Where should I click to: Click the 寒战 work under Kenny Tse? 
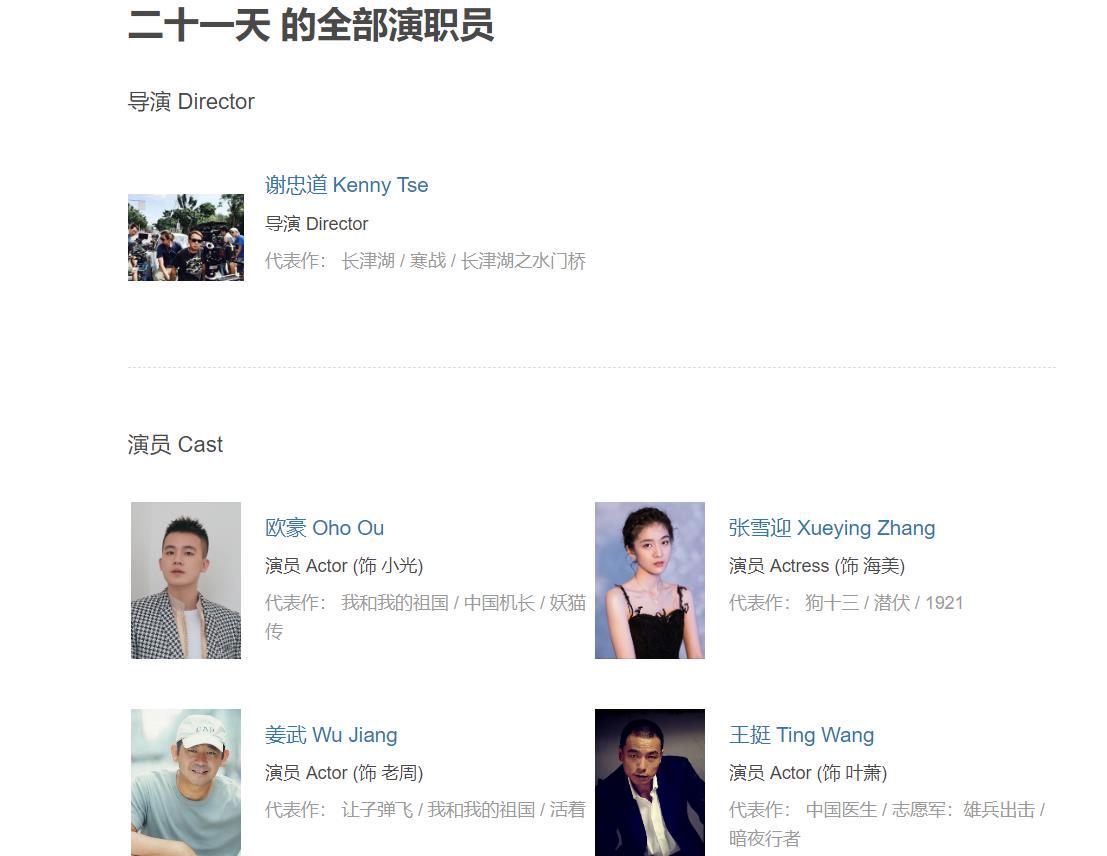click(428, 261)
